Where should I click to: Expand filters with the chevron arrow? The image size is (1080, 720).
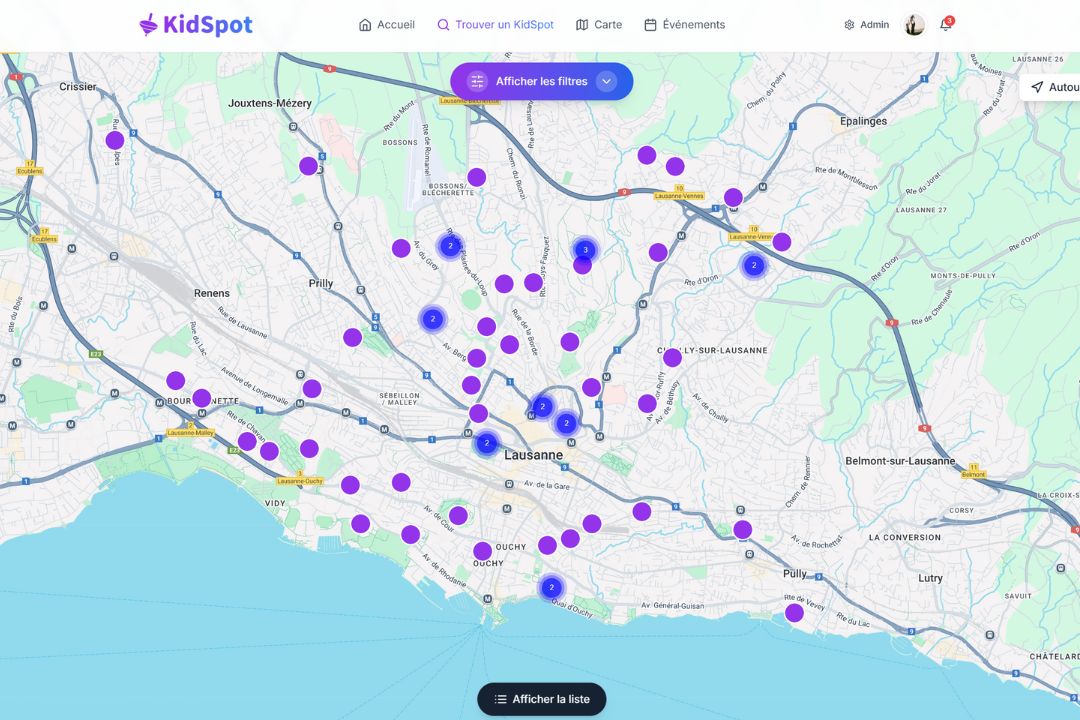(x=606, y=82)
